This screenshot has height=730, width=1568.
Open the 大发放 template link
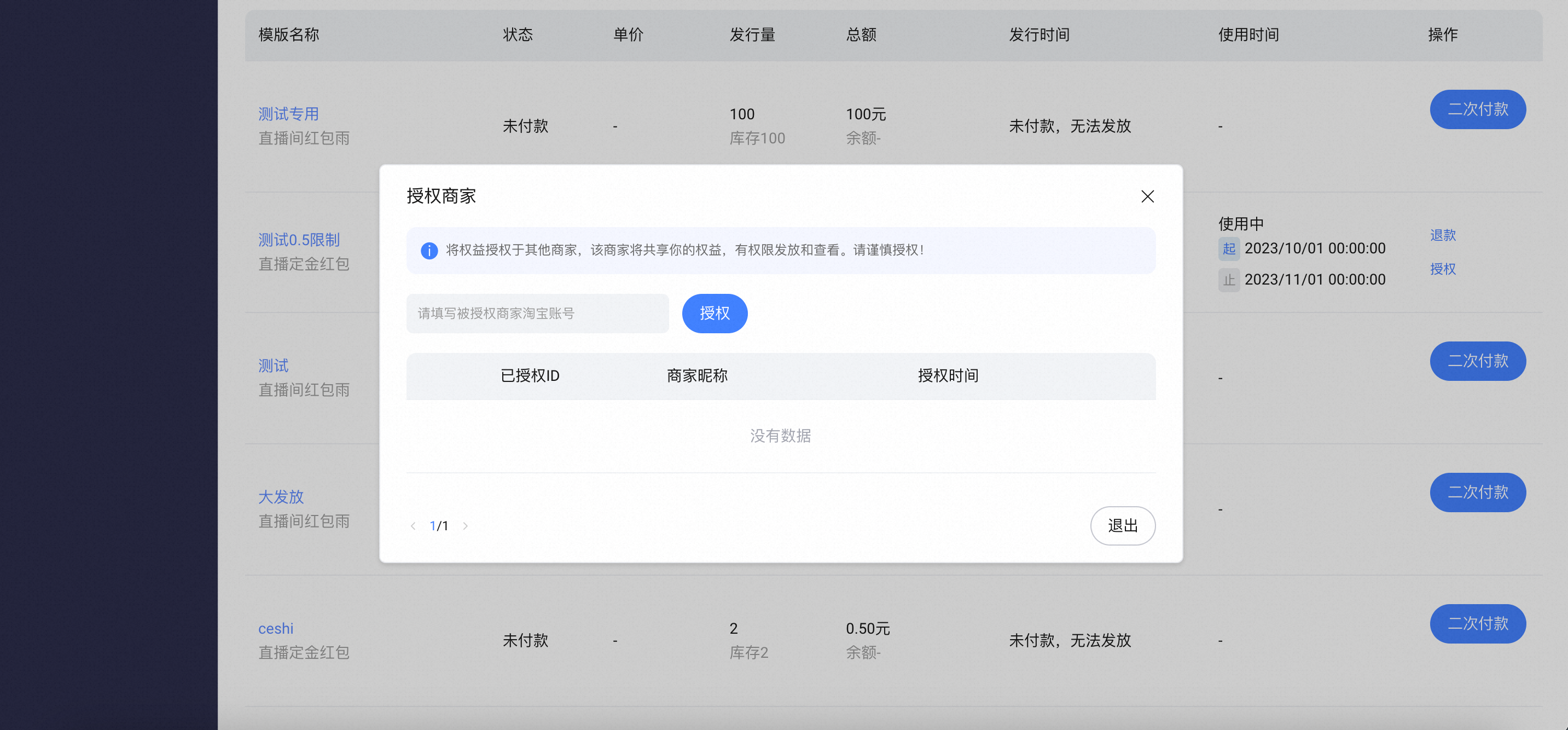[281, 497]
